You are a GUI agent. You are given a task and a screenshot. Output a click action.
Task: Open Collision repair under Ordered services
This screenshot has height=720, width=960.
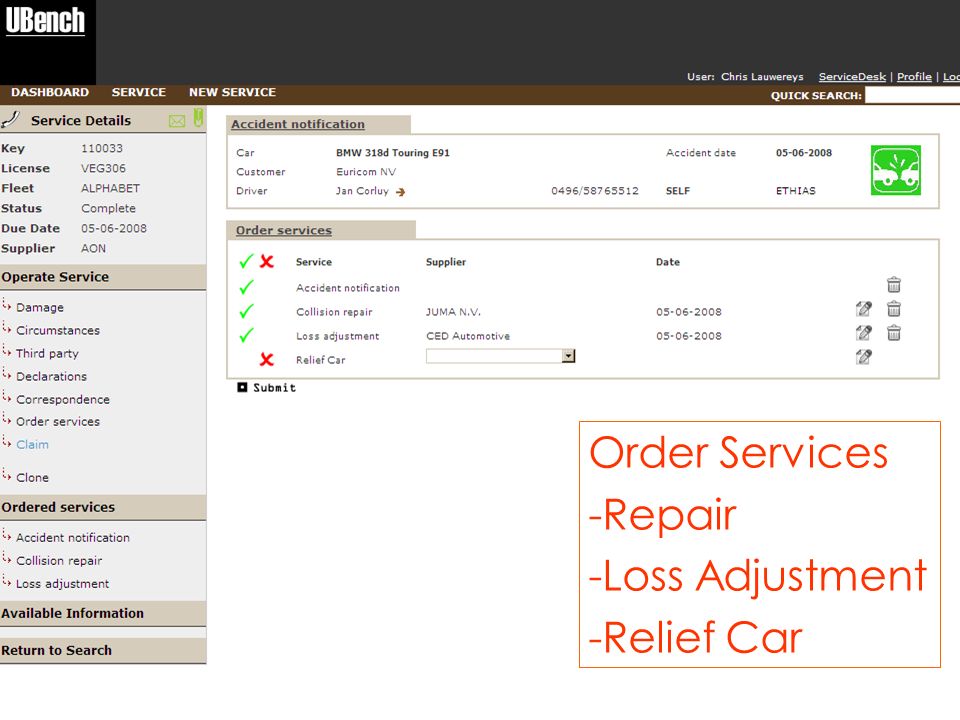(x=59, y=561)
